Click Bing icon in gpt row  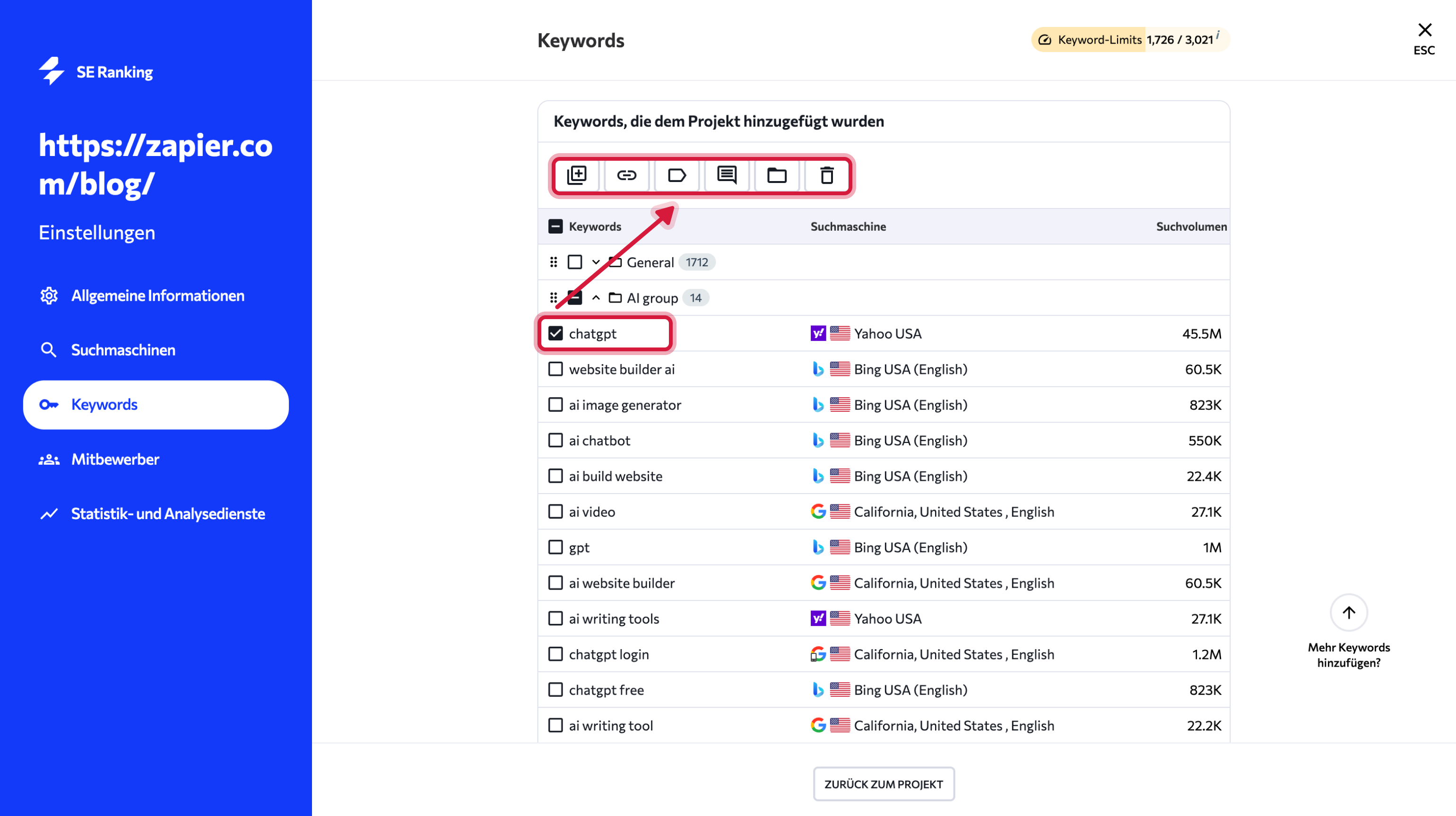(x=818, y=547)
